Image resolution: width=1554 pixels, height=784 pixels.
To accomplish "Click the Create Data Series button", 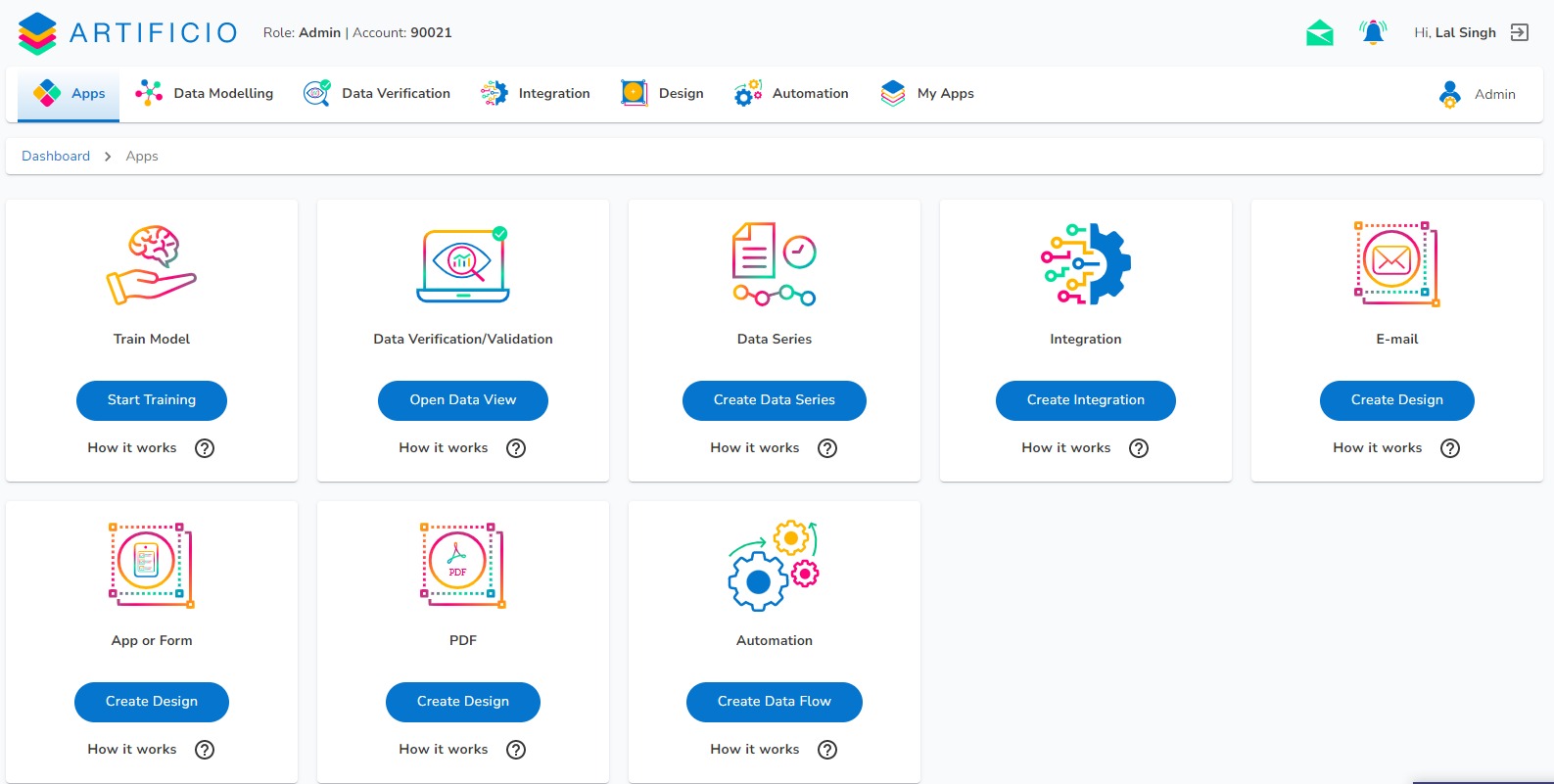I will click(x=775, y=400).
